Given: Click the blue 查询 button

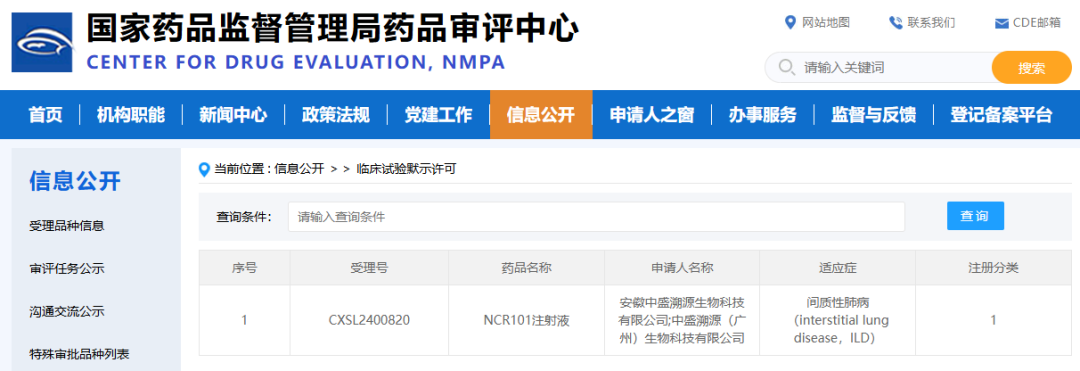Looking at the screenshot, I should click(x=975, y=216).
